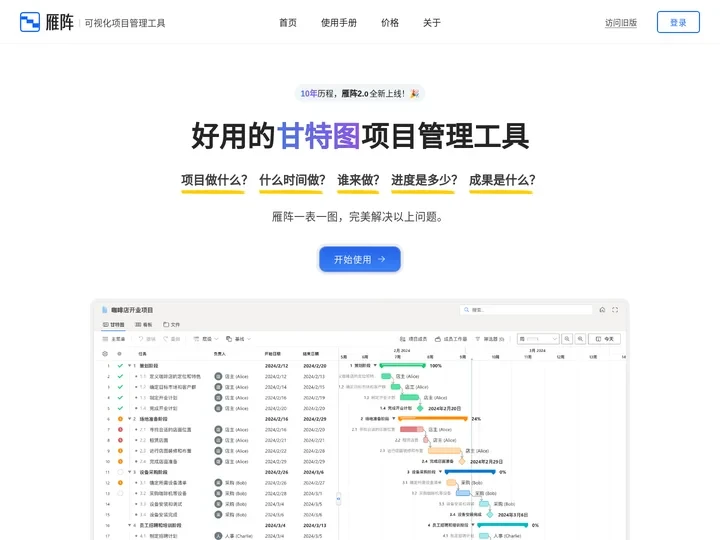The height and width of the screenshot is (540, 720).
Task: Click the 雁阵 logo icon
Action: pos(30,22)
